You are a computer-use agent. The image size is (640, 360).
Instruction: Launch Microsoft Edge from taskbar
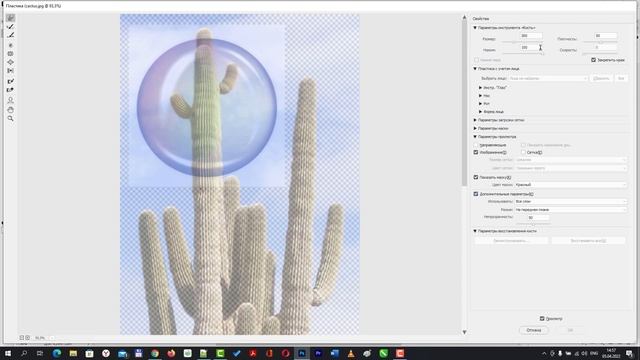coord(57,353)
